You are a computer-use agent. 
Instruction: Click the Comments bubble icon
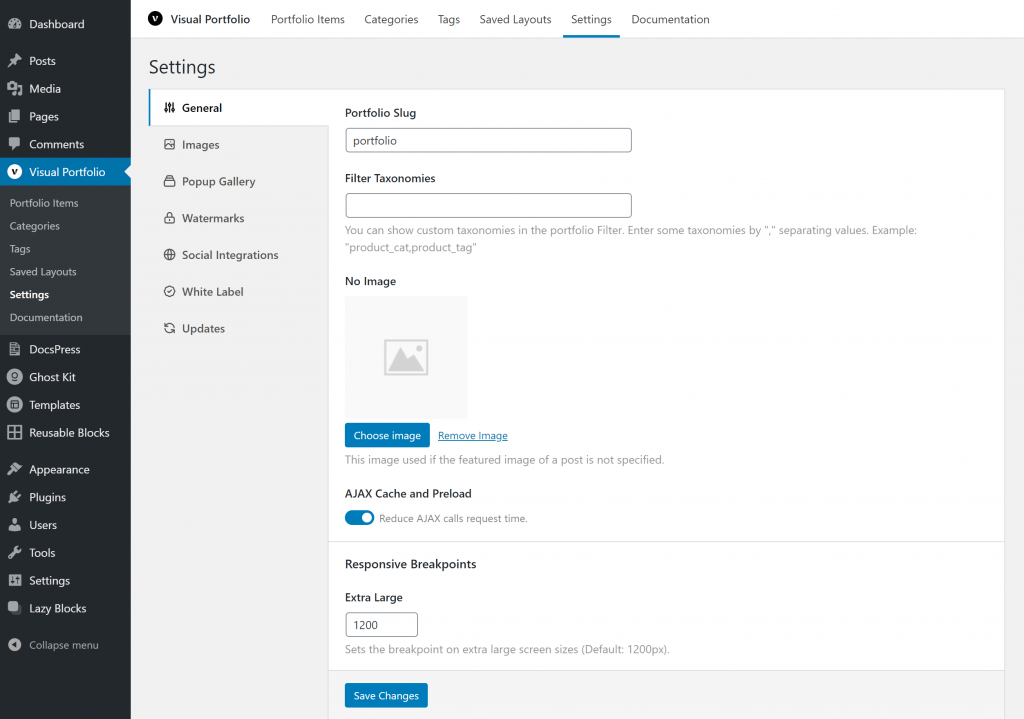point(14,144)
